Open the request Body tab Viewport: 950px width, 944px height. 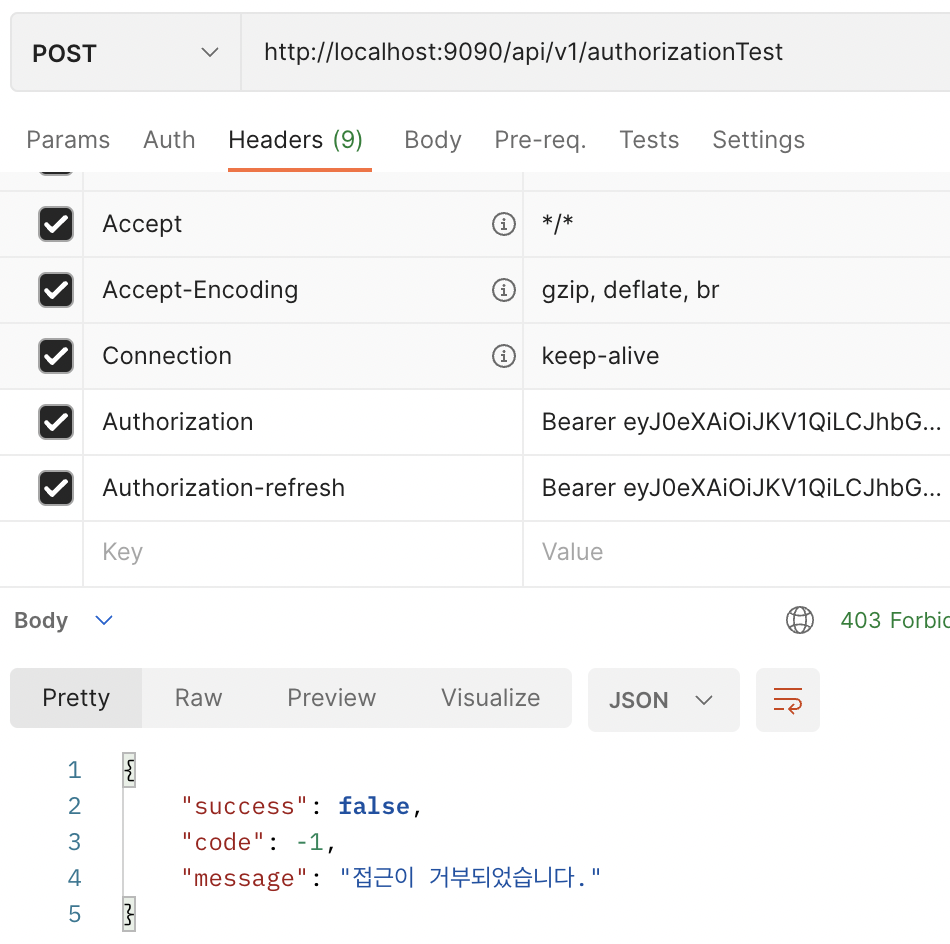[x=433, y=140]
